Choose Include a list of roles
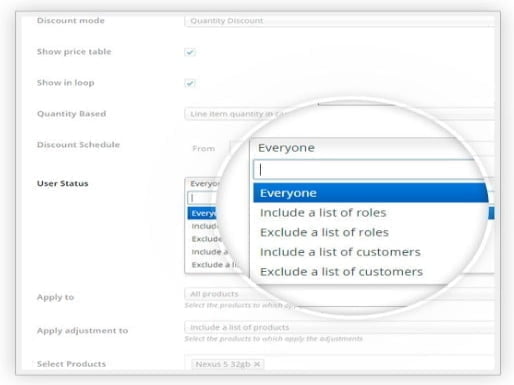Image resolution: width=514 pixels, height=385 pixels. [323, 213]
